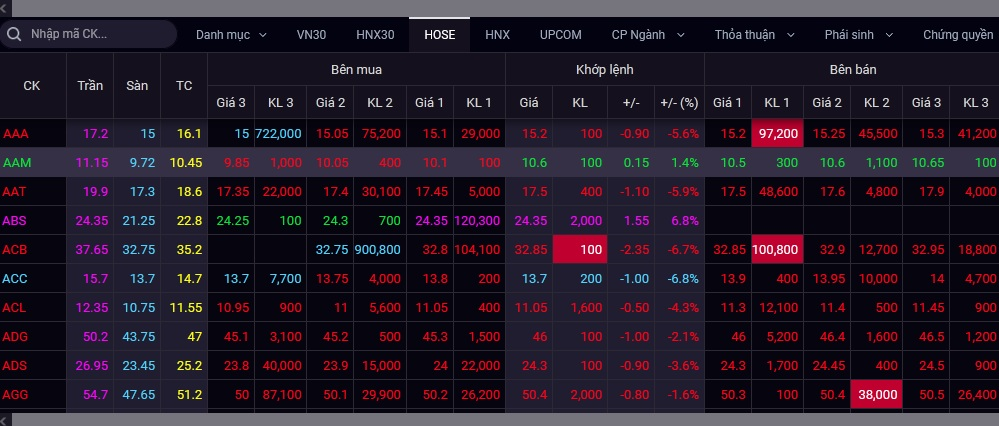
Task: Click the ACB stock symbol
Action: [x=16, y=249]
